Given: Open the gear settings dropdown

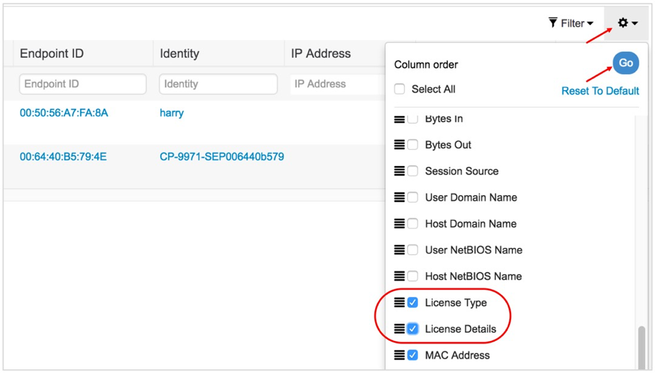Looking at the screenshot, I should pyautogui.click(x=627, y=23).
